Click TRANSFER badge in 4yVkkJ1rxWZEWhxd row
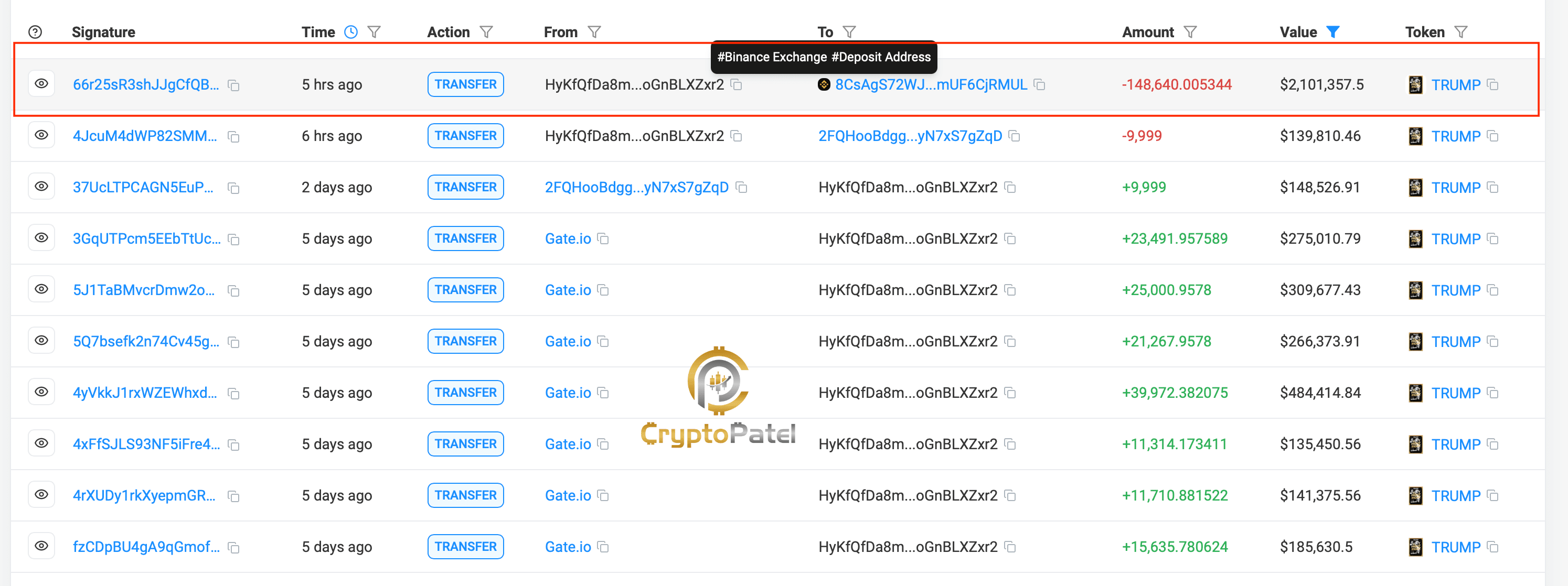The height and width of the screenshot is (586, 1568). click(x=466, y=393)
